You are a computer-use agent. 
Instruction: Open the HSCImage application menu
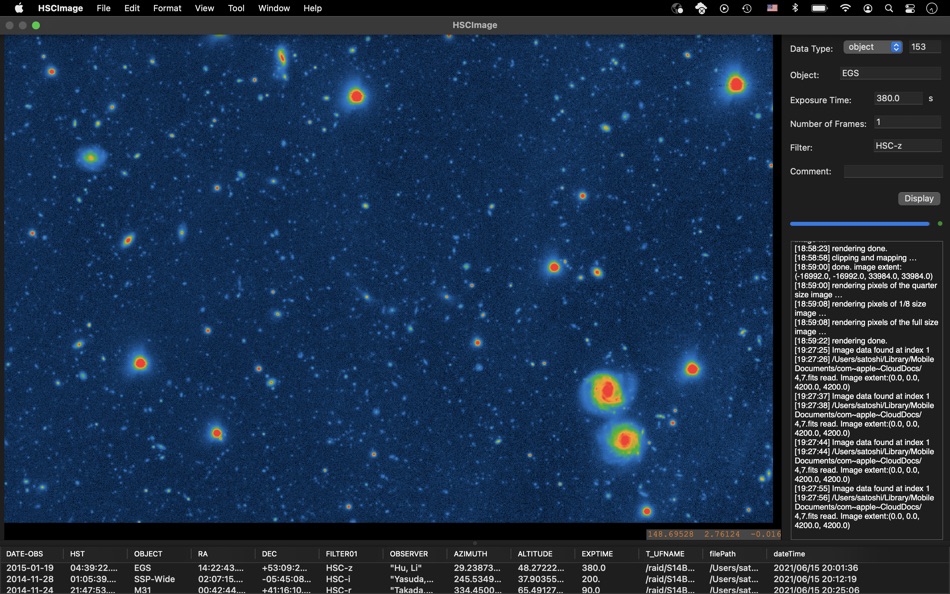pyautogui.click(x=61, y=8)
